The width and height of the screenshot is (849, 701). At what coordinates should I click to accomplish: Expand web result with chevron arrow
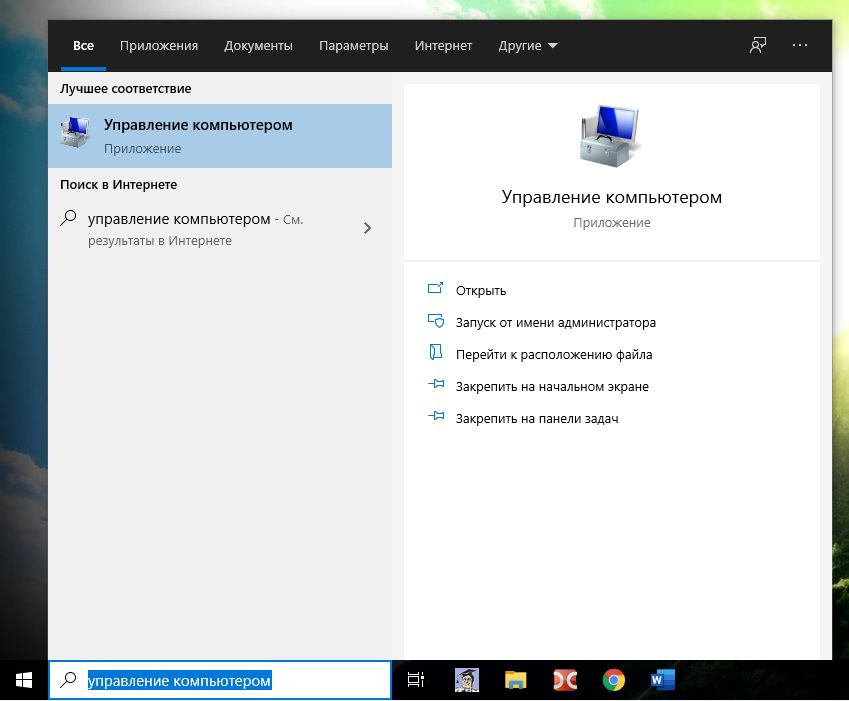368,228
